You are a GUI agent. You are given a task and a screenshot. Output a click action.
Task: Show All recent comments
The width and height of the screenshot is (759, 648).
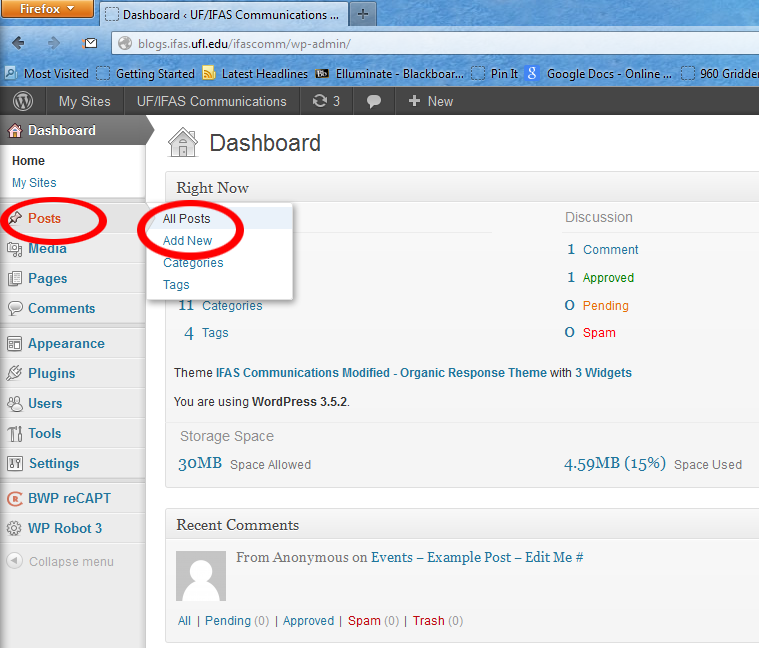(184, 621)
